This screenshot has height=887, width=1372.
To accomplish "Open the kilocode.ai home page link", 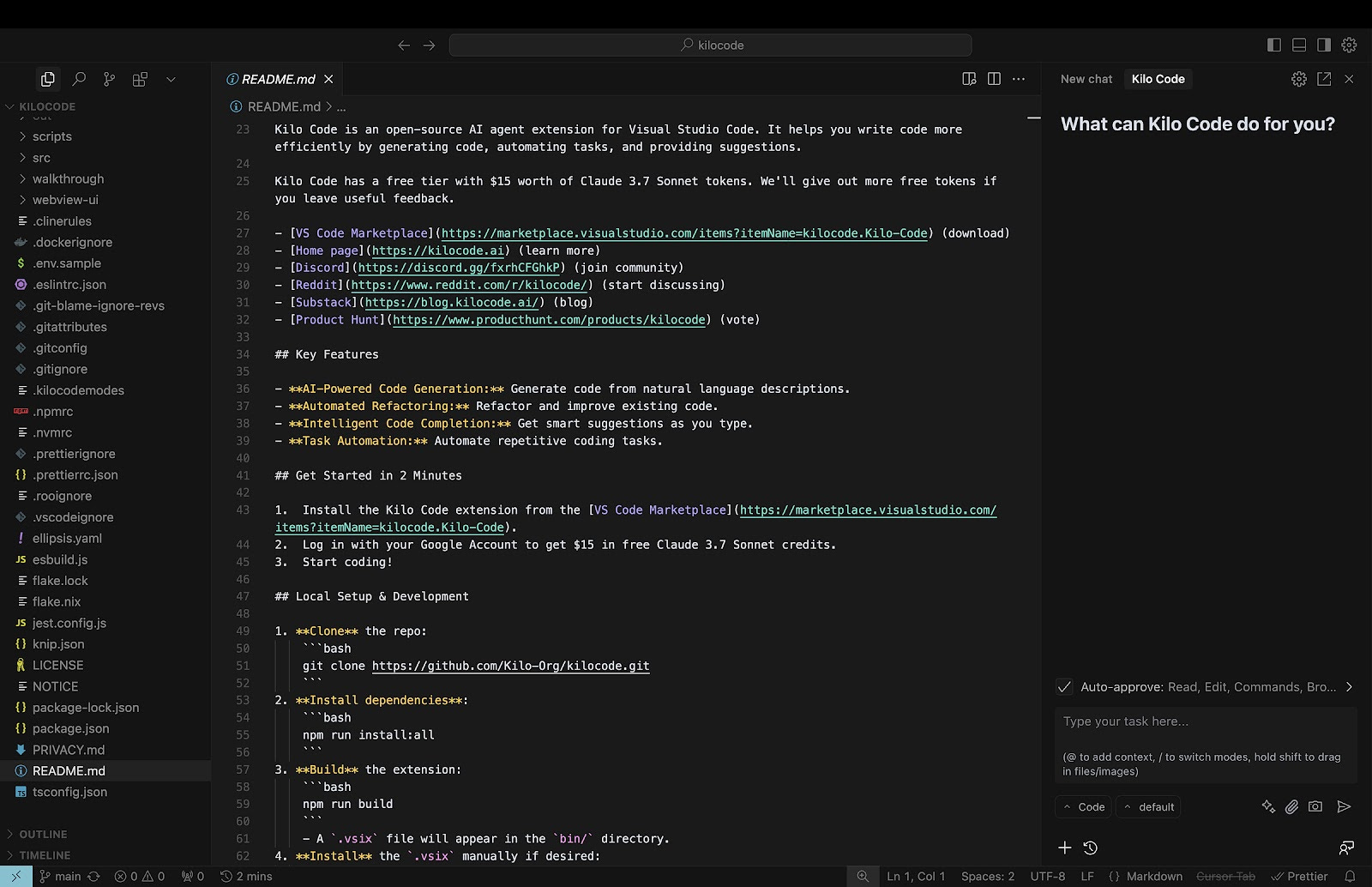I will (x=438, y=250).
